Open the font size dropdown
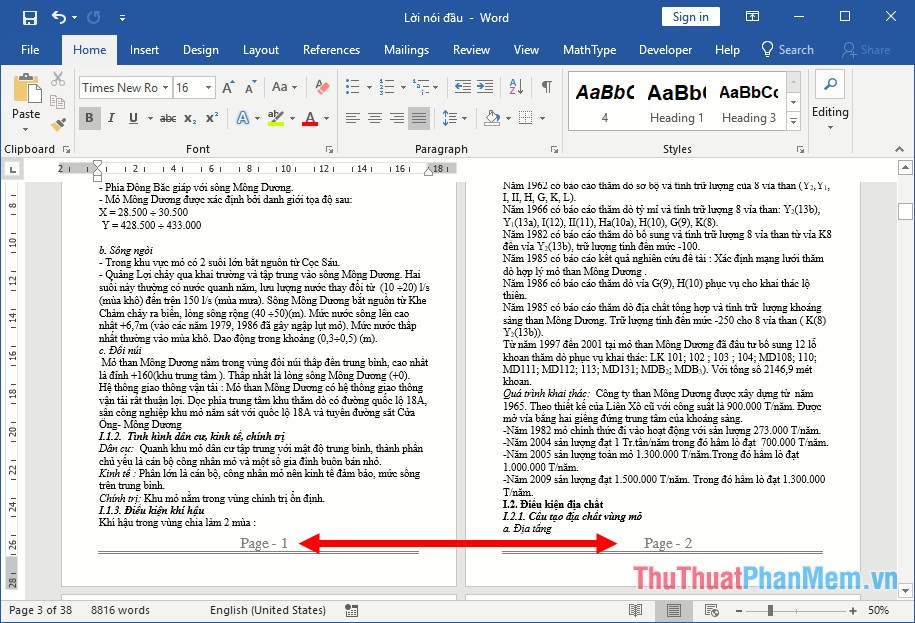Image resolution: width=915 pixels, height=623 pixels. pos(207,87)
